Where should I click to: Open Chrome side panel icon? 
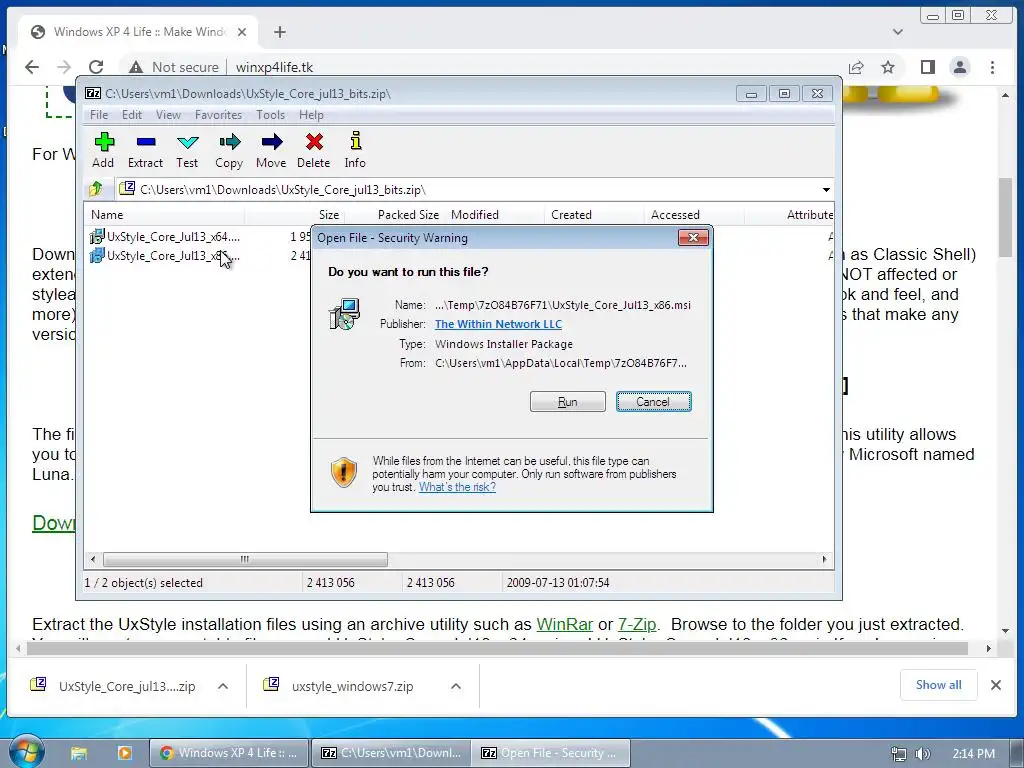click(x=928, y=67)
